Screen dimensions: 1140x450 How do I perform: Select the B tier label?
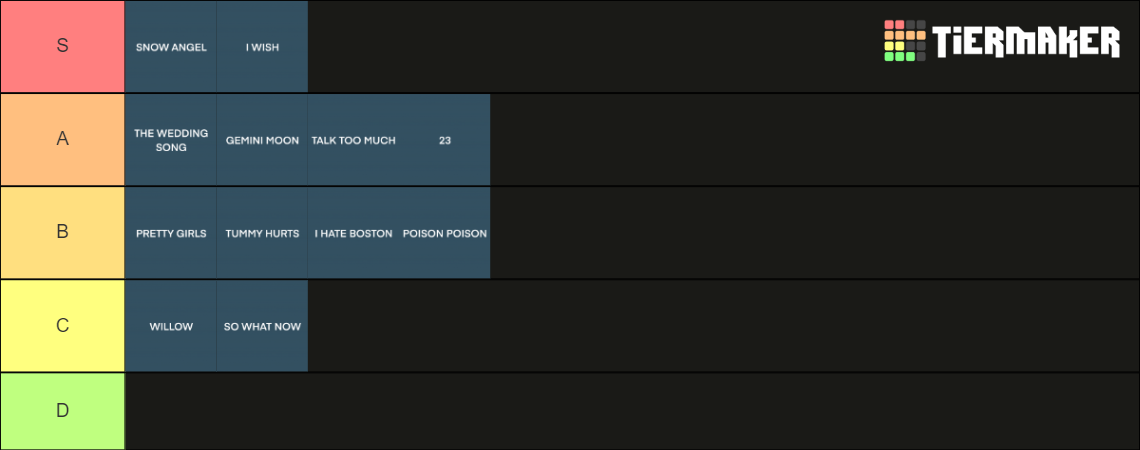click(63, 233)
